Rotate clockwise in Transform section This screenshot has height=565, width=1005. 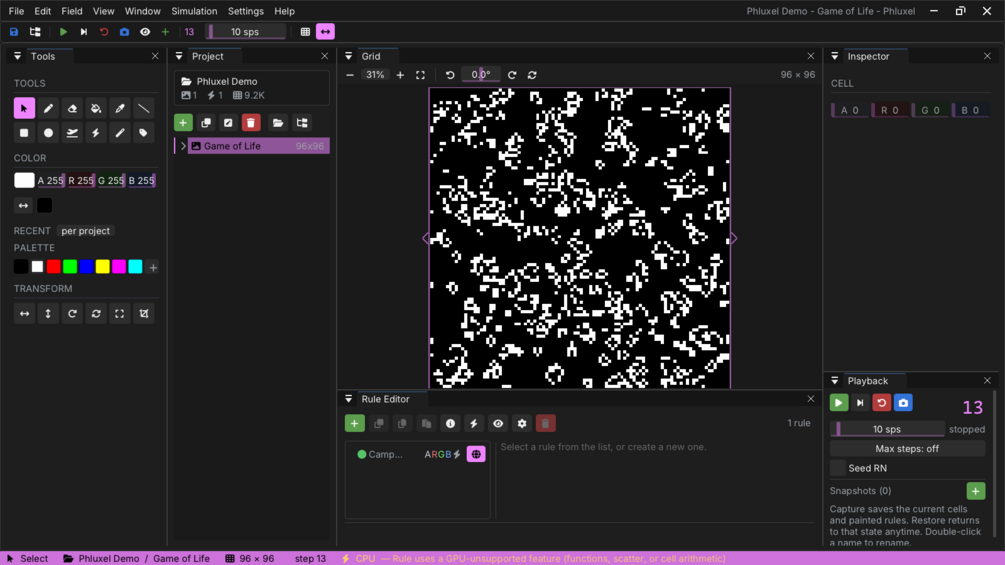point(72,313)
